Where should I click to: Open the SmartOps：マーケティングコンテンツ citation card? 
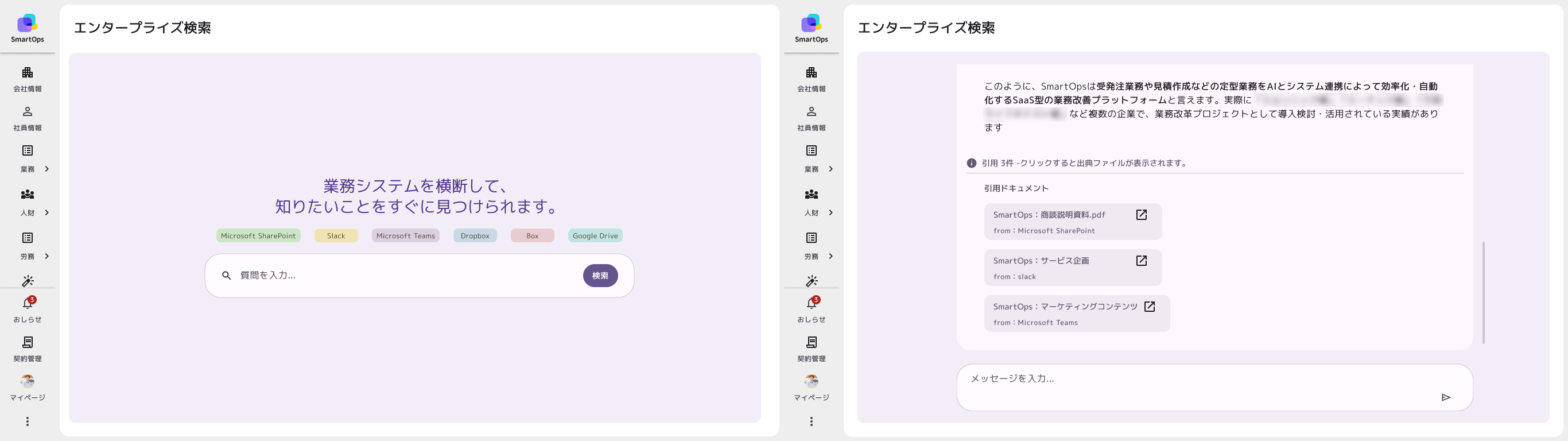(x=1077, y=313)
